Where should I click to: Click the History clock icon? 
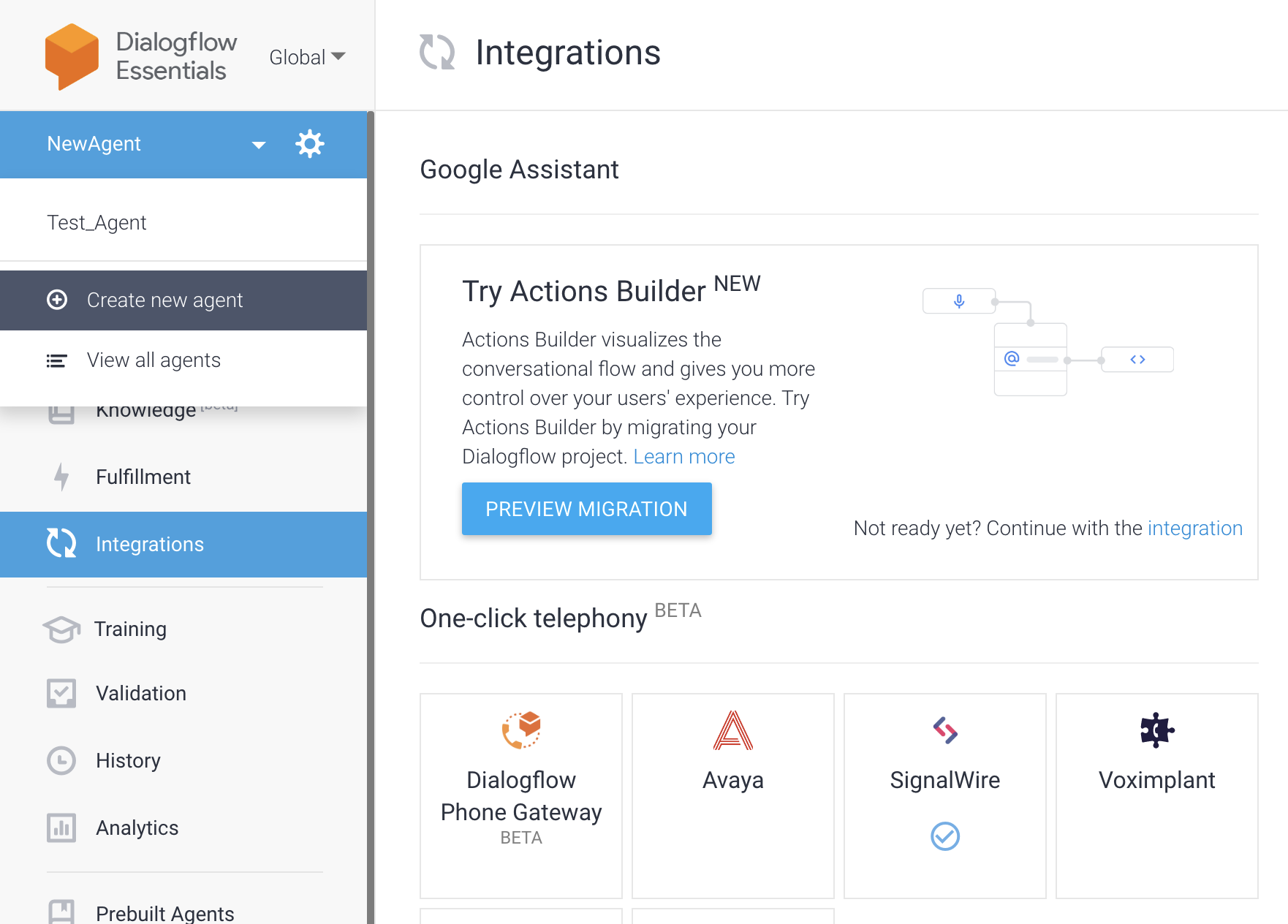point(61,760)
